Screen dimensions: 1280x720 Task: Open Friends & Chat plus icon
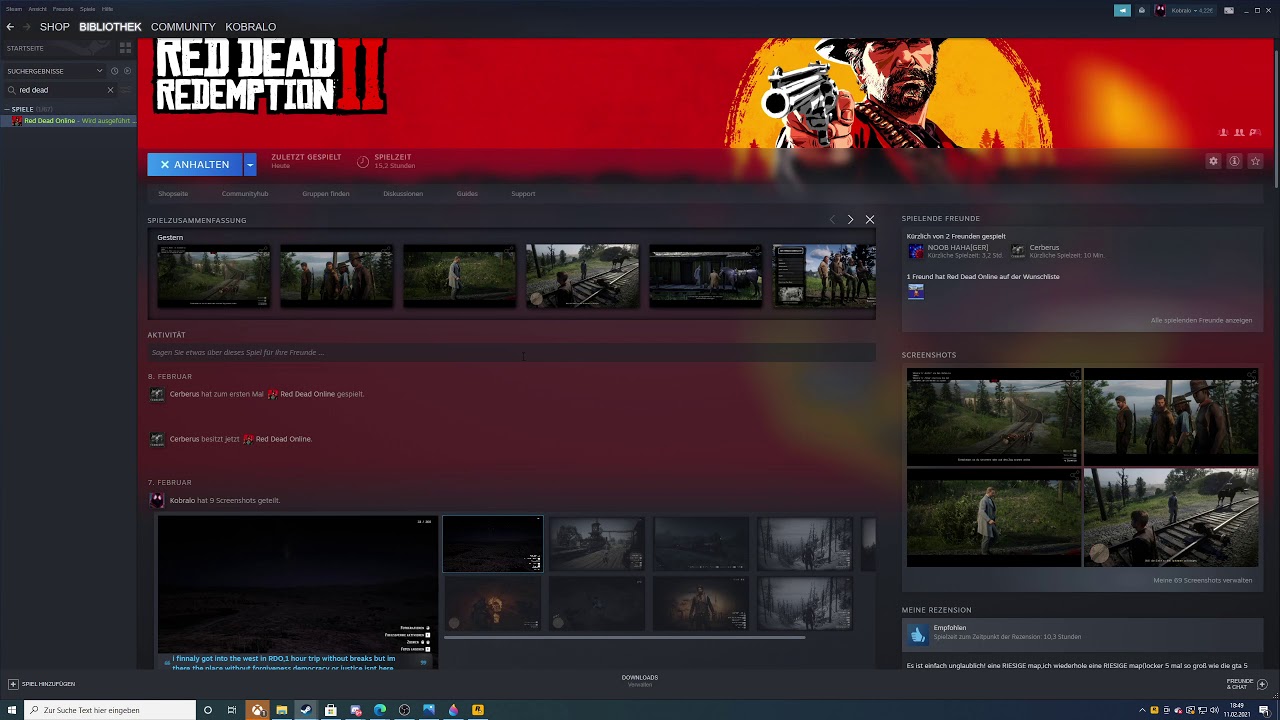pos(1262,684)
